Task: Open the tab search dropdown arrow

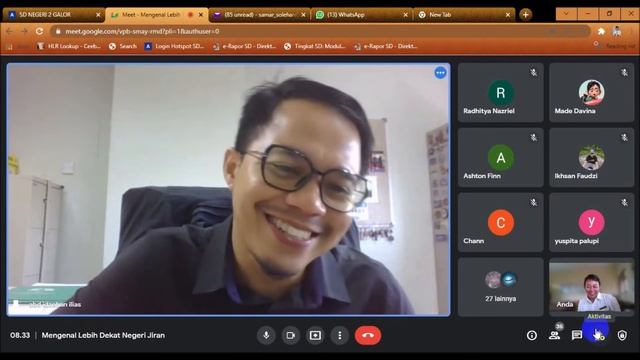Action: pyautogui.click(x=566, y=14)
